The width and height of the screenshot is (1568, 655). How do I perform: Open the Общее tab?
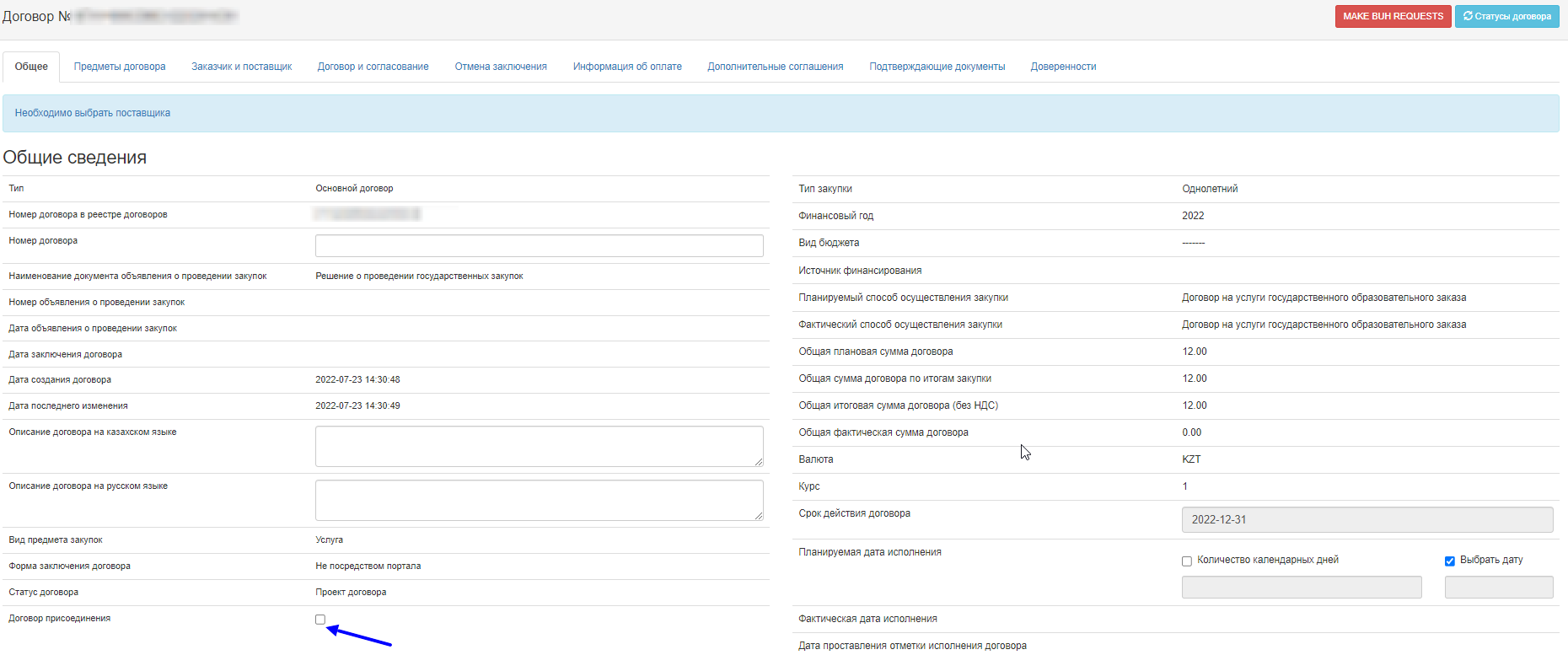tap(31, 67)
